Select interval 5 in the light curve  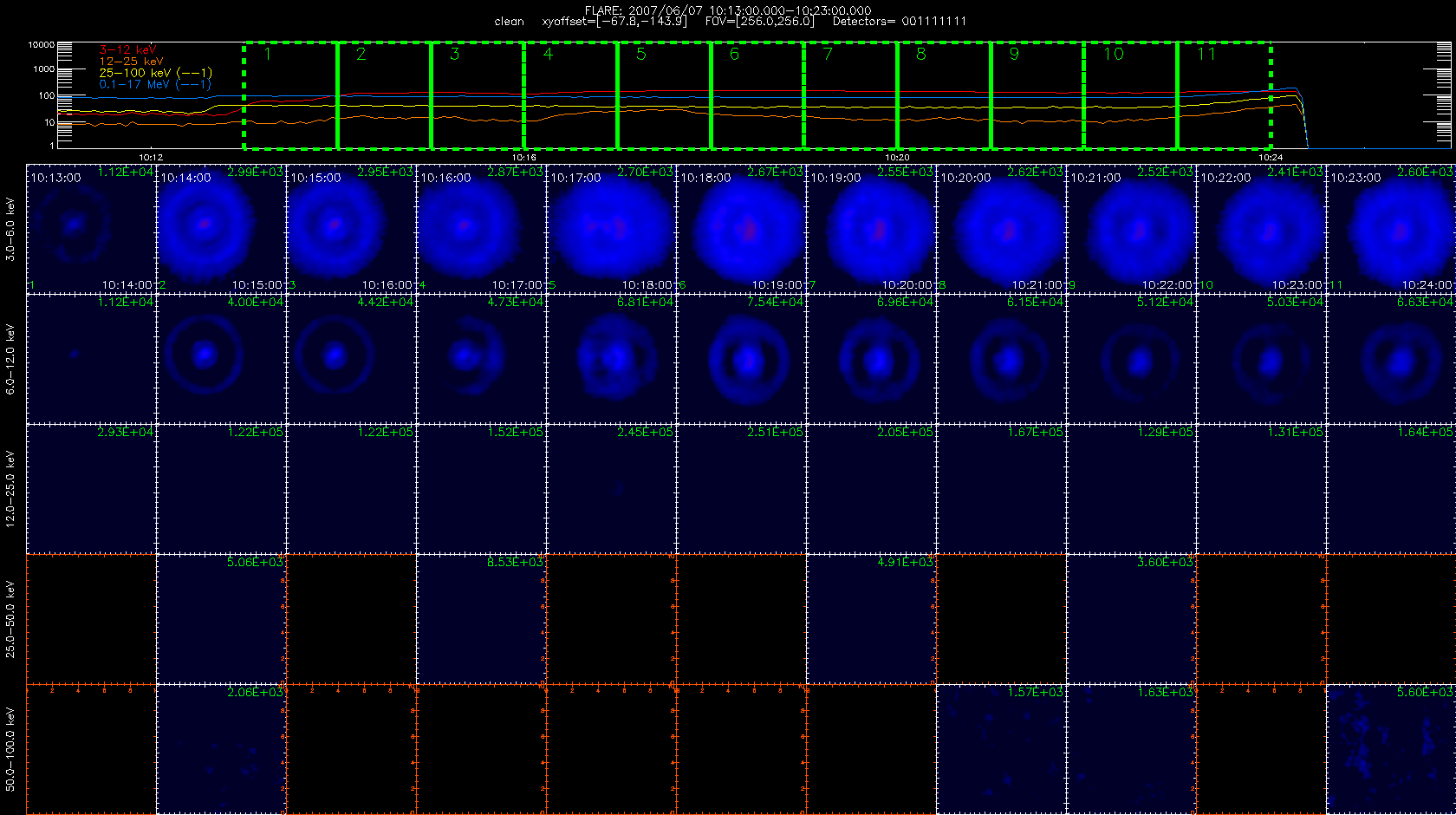click(664, 95)
